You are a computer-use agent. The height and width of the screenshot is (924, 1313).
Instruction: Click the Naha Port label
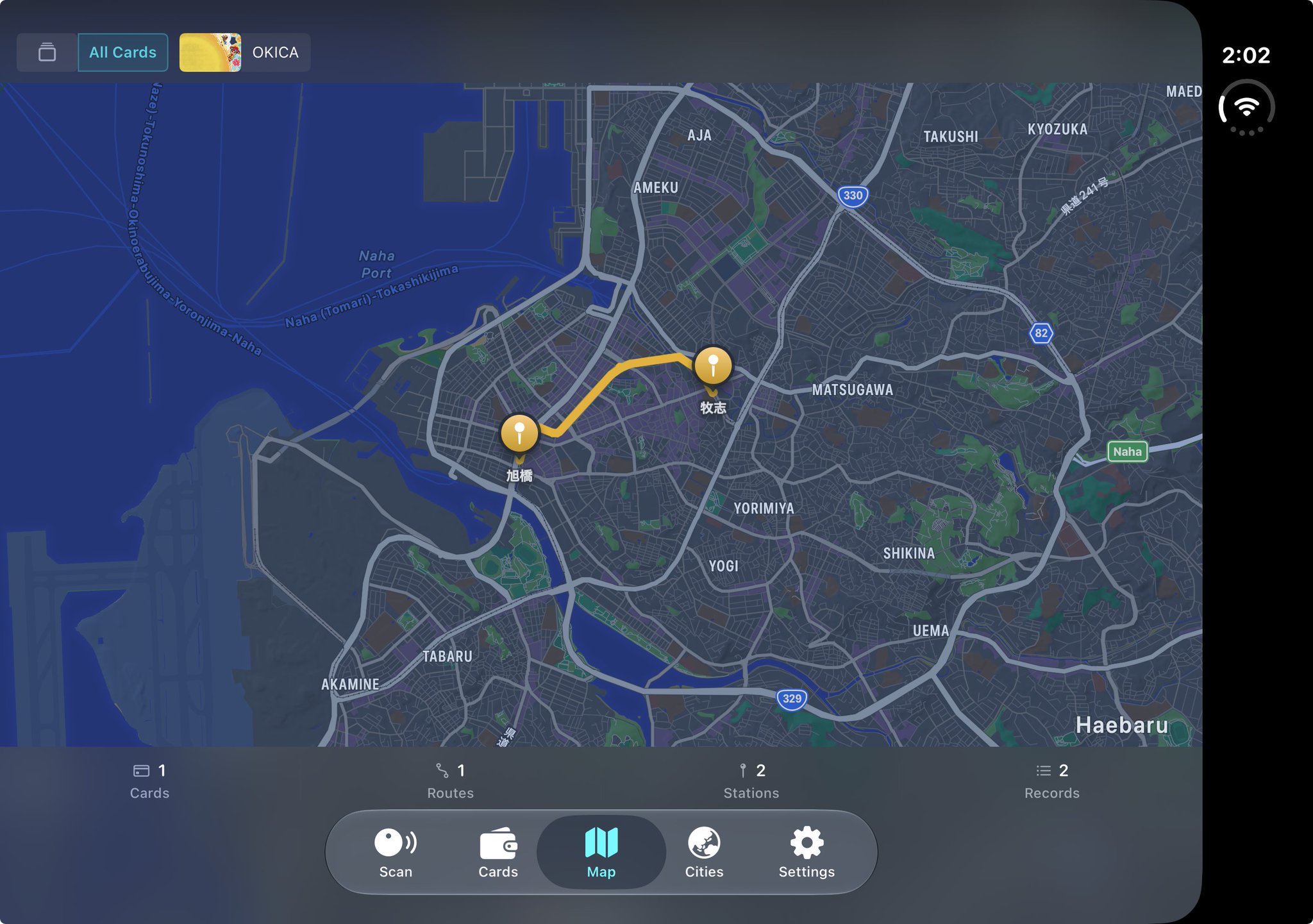376,264
